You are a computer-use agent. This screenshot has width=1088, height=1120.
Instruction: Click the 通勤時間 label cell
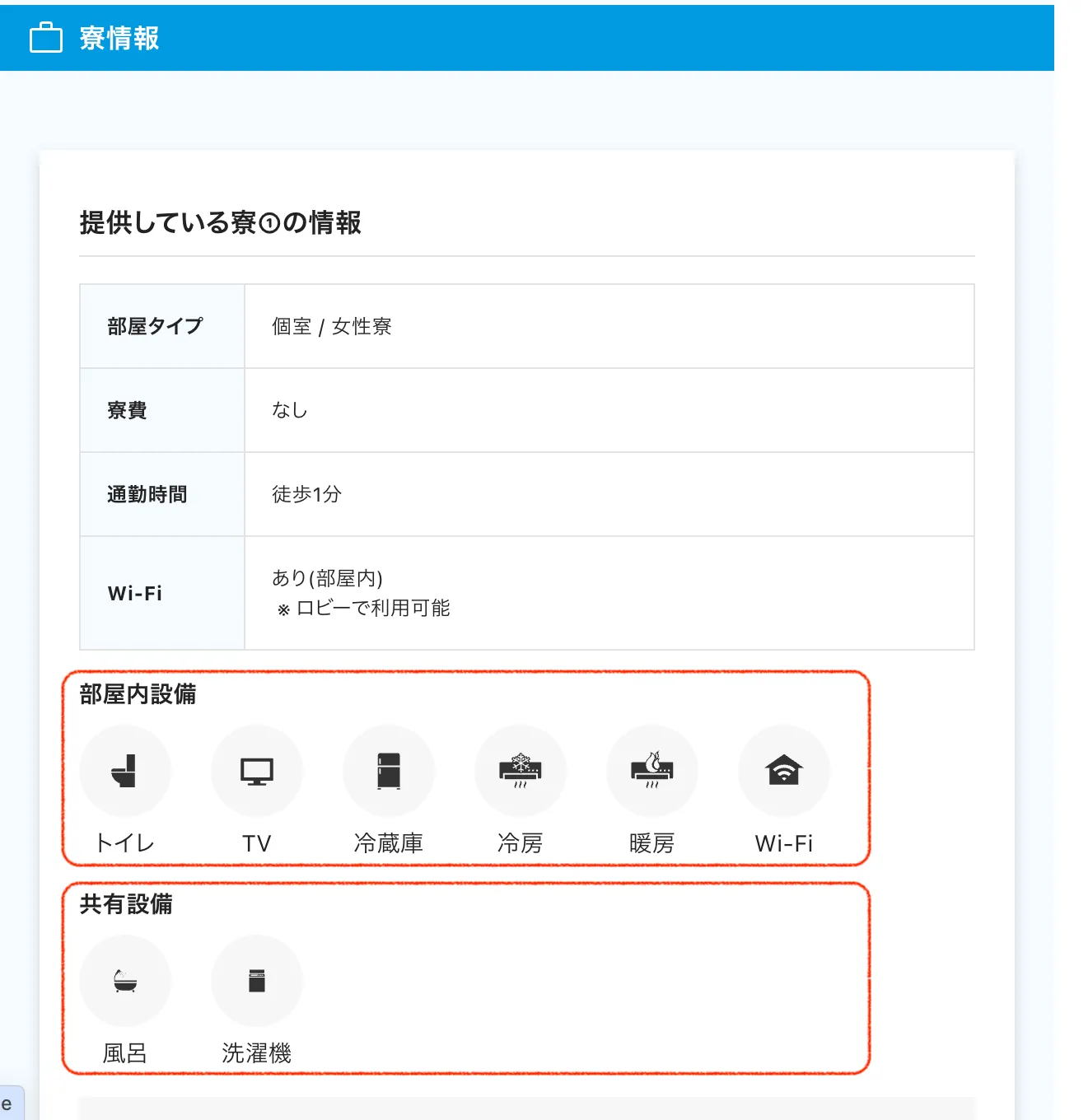click(147, 494)
